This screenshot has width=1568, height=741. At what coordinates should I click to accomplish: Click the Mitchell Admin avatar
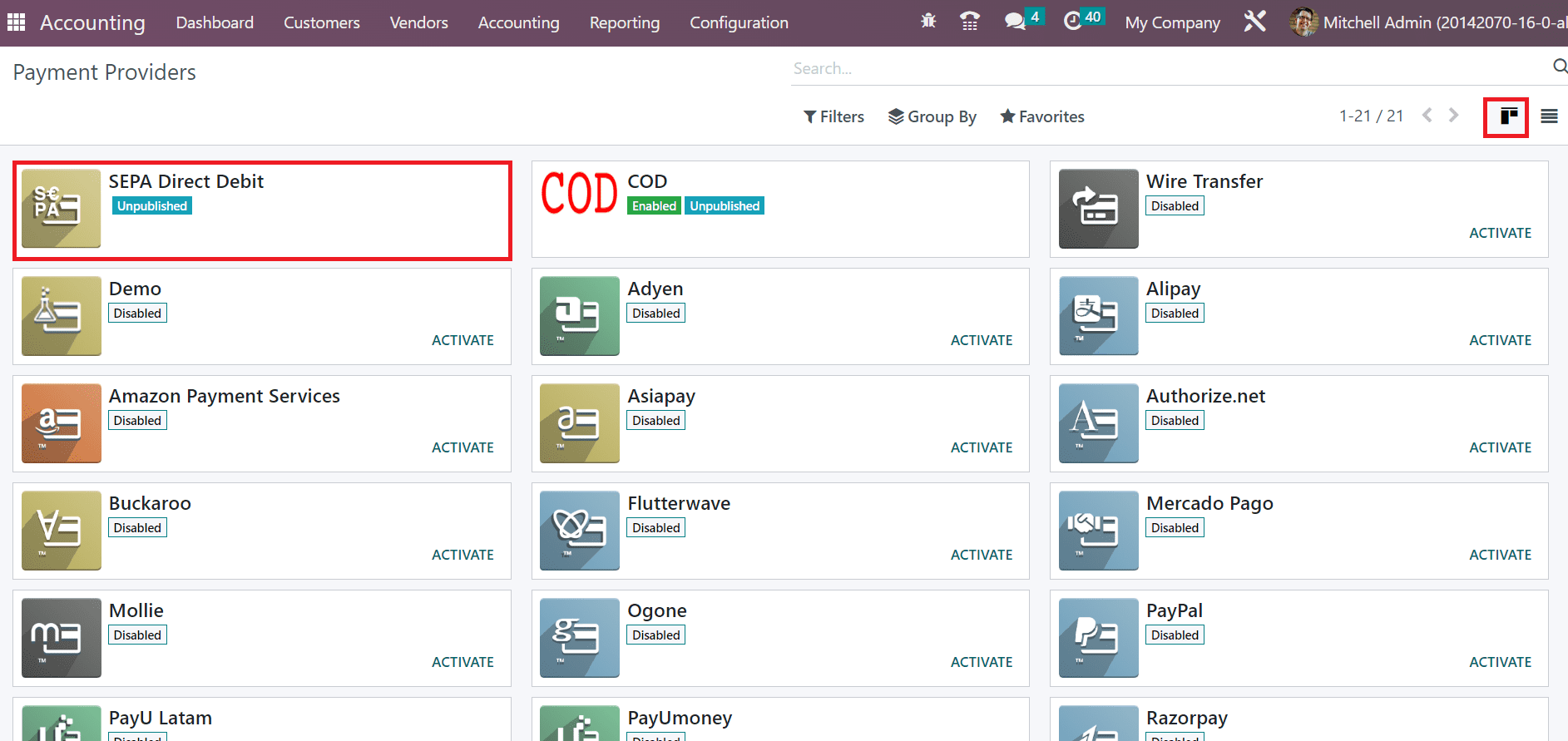(x=1303, y=22)
